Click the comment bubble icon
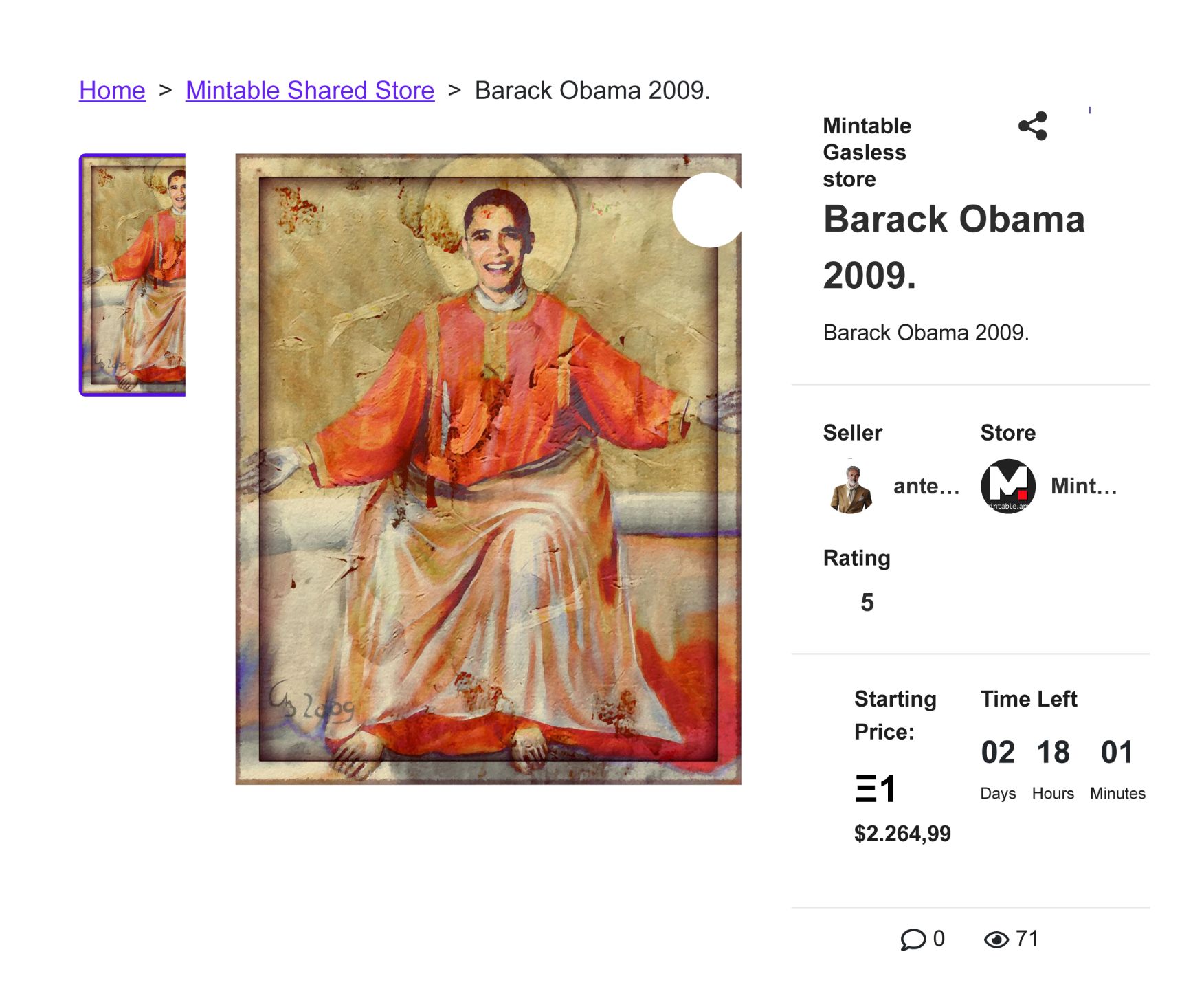The height and width of the screenshot is (989, 1204). [x=913, y=939]
